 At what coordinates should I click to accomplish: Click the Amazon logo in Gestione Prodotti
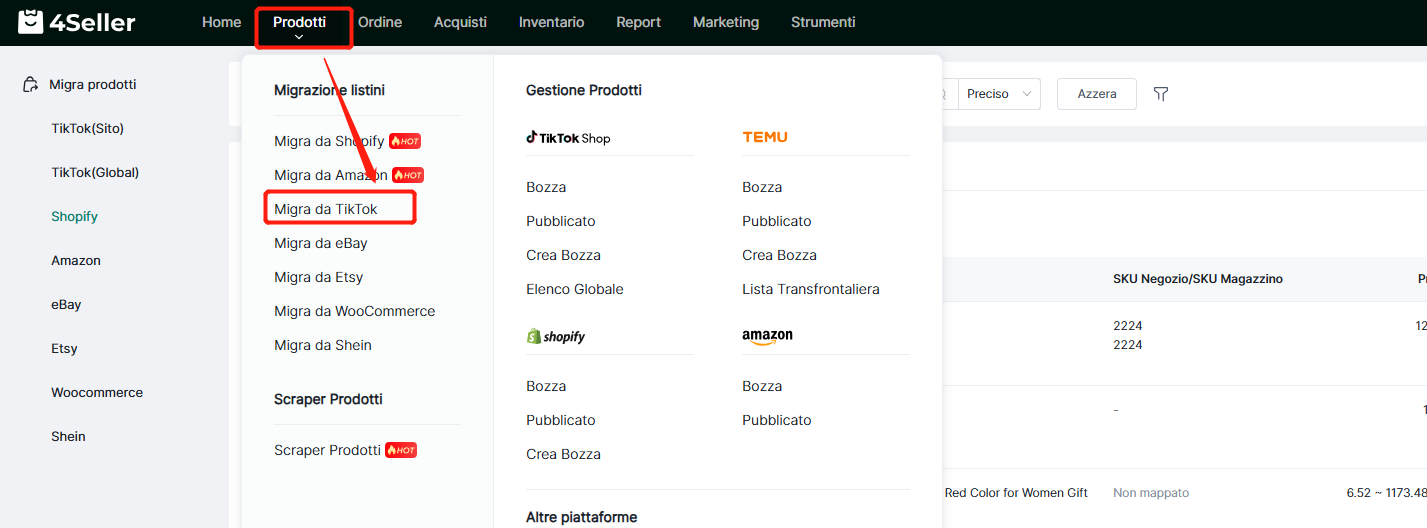(x=767, y=337)
